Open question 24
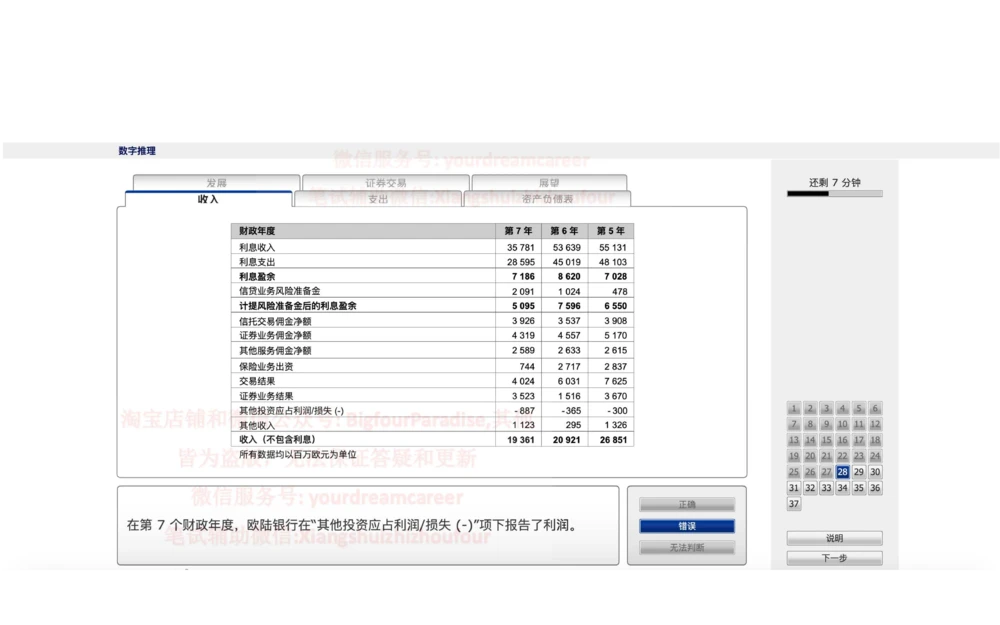Viewport: 1000px width, 625px height. pyautogui.click(x=874, y=455)
